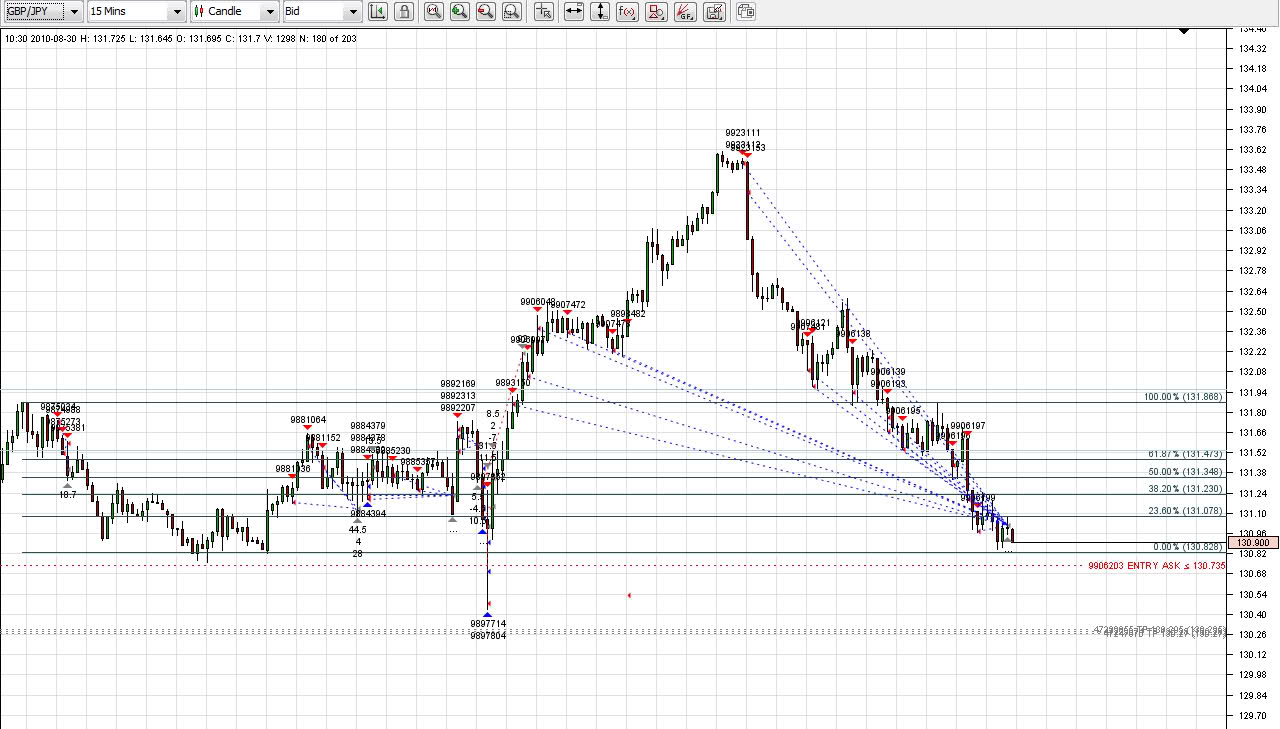Click the floppy disk save chart icon
Viewport: 1280px width, 729px height.
[x=715, y=12]
